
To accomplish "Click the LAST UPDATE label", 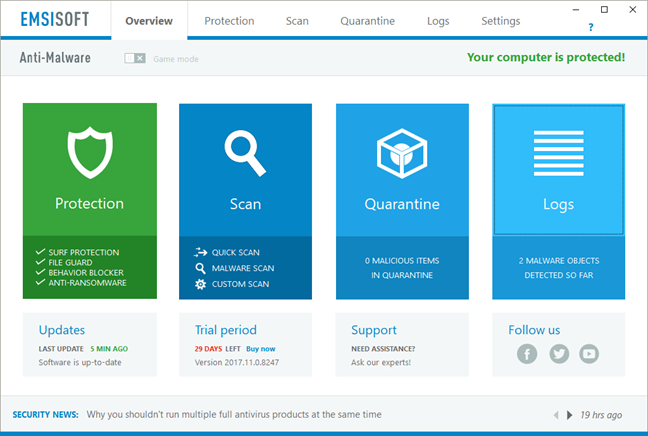I will coord(61,349).
